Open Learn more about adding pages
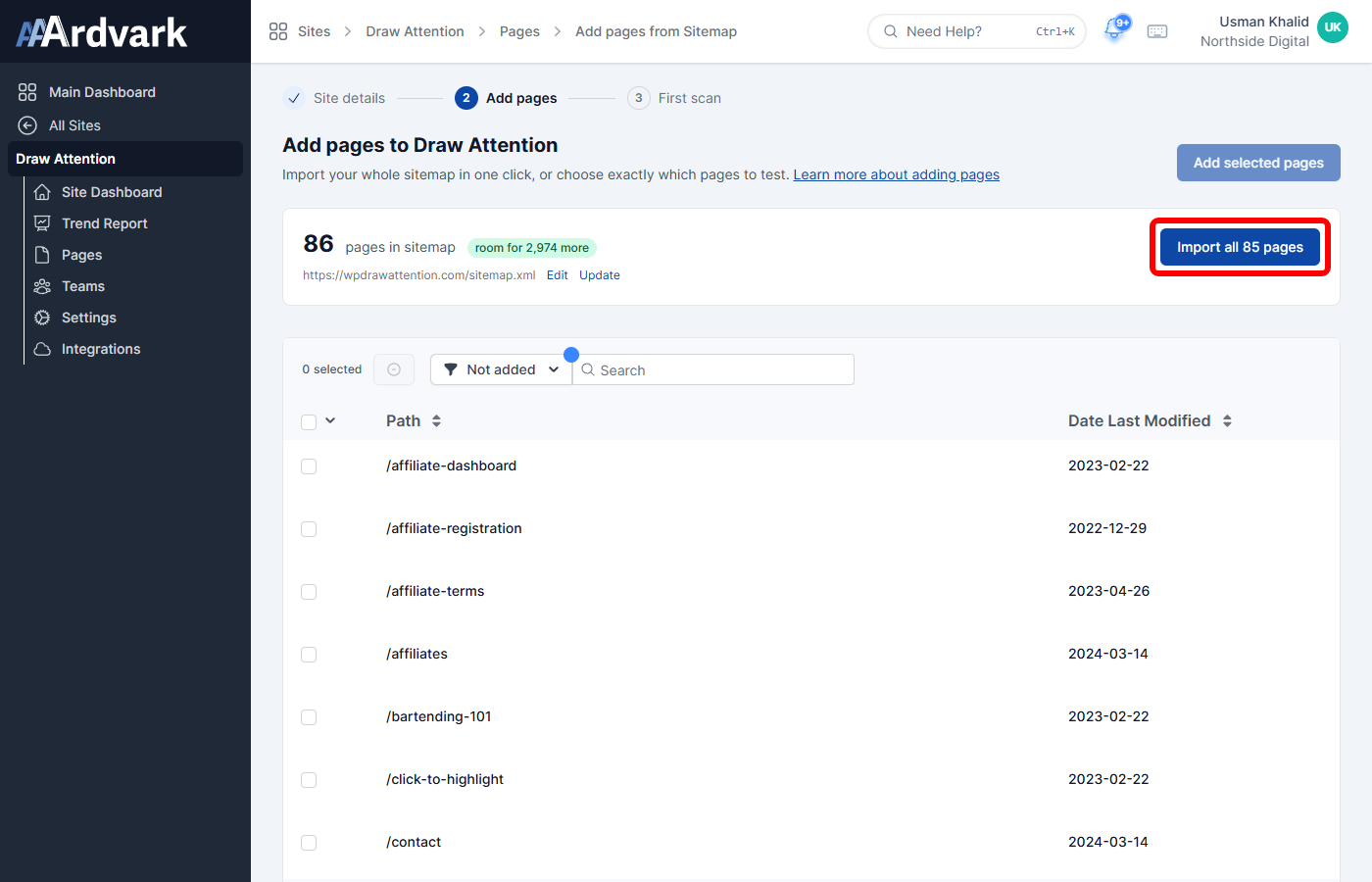The width and height of the screenshot is (1372, 882). 896,174
